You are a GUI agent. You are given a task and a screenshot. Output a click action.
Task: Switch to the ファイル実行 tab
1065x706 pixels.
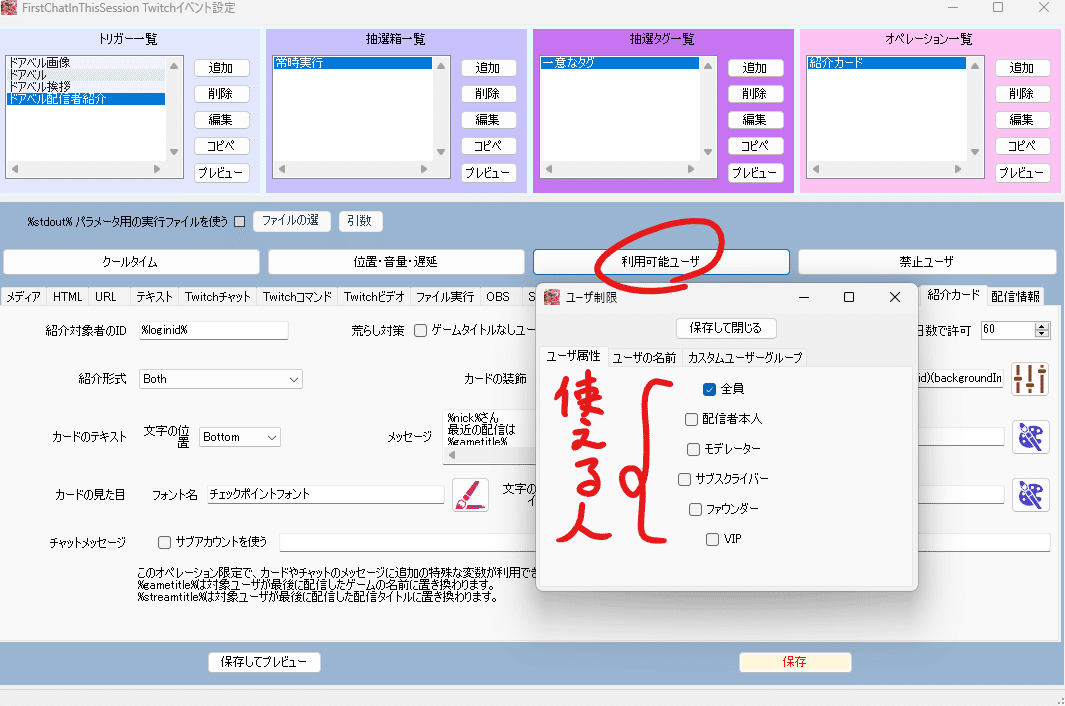445,297
